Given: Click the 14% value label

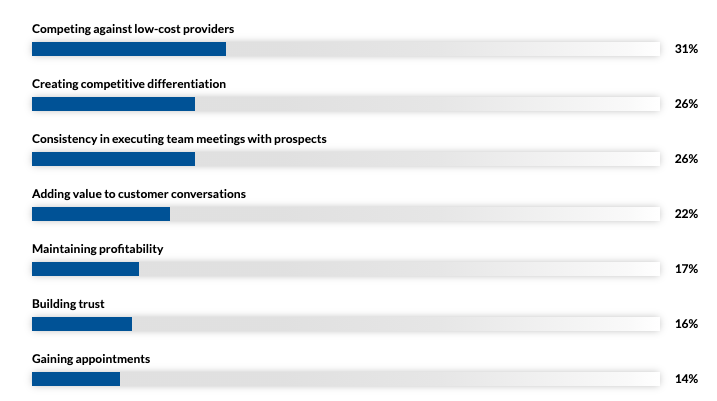Looking at the screenshot, I should [x=686, y=379].
